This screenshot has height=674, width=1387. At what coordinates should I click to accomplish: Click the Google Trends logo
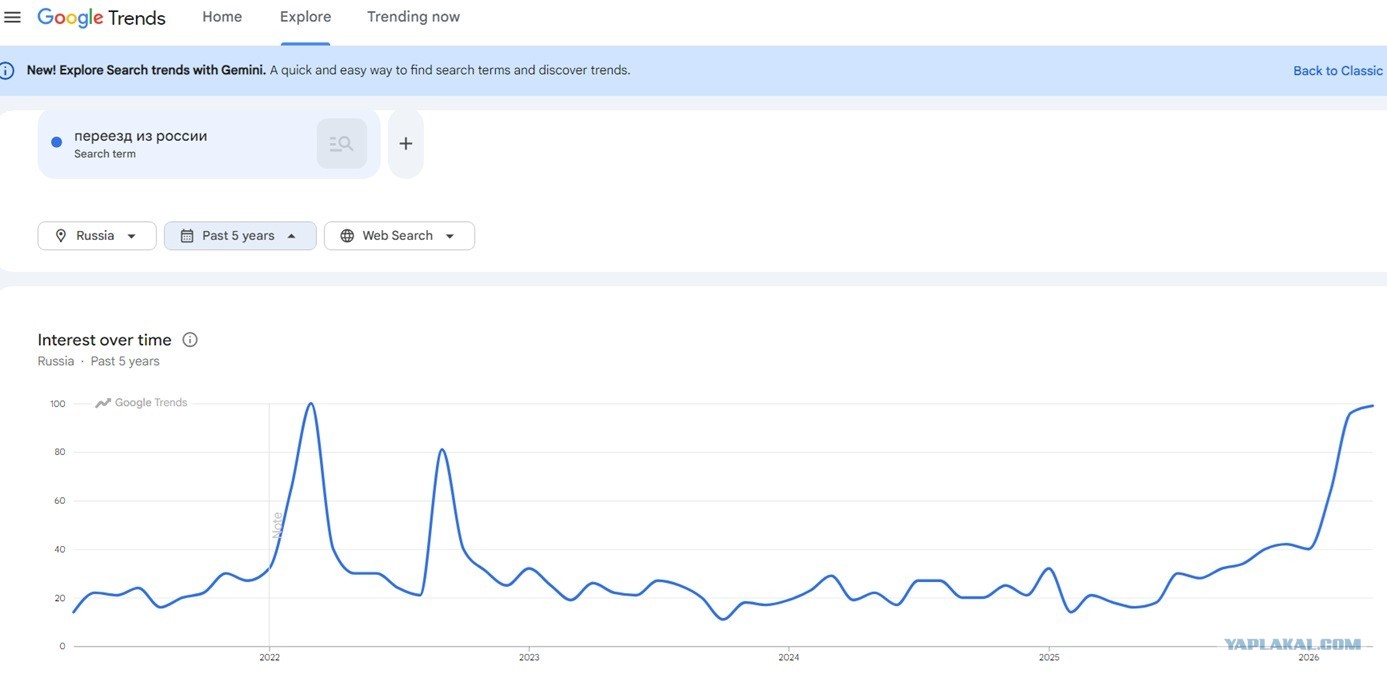coord(101,18)
